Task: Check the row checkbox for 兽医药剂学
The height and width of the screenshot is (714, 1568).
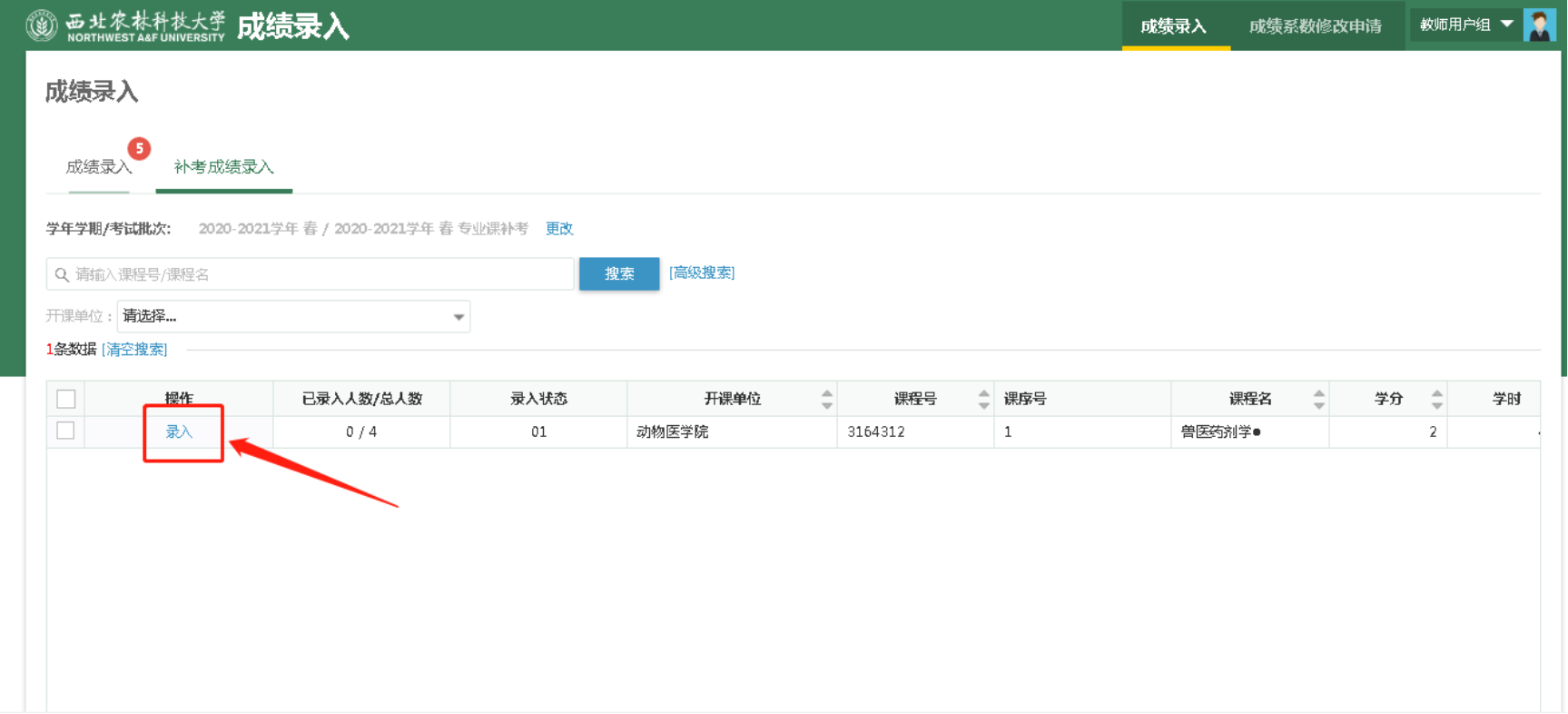Action: click(65, 431)
